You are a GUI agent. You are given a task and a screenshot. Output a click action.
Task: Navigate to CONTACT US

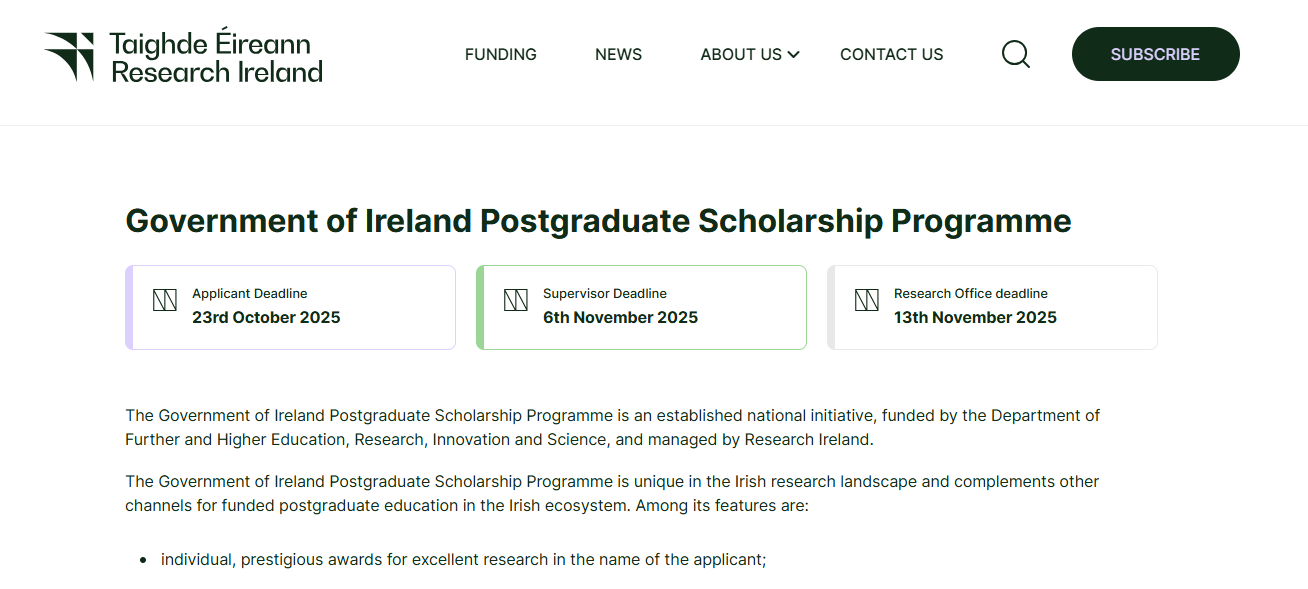pyautogui.click(x=891, y=55)
